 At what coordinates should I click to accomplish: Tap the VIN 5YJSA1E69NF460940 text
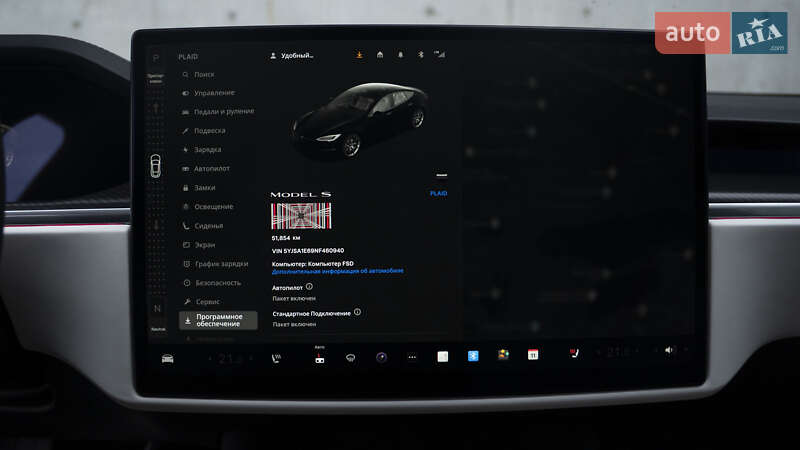click(308, 251)
